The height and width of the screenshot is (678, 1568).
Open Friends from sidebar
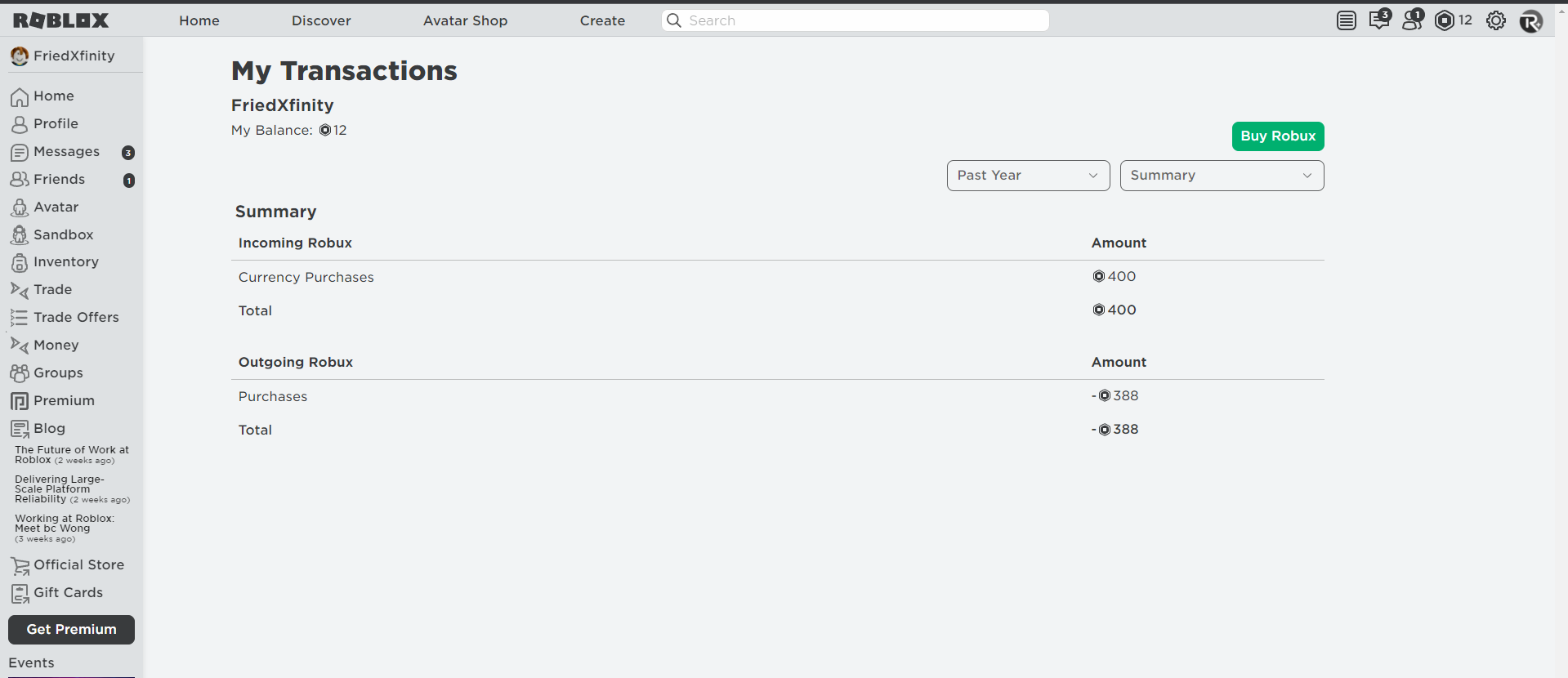click(x=47, y=180)
